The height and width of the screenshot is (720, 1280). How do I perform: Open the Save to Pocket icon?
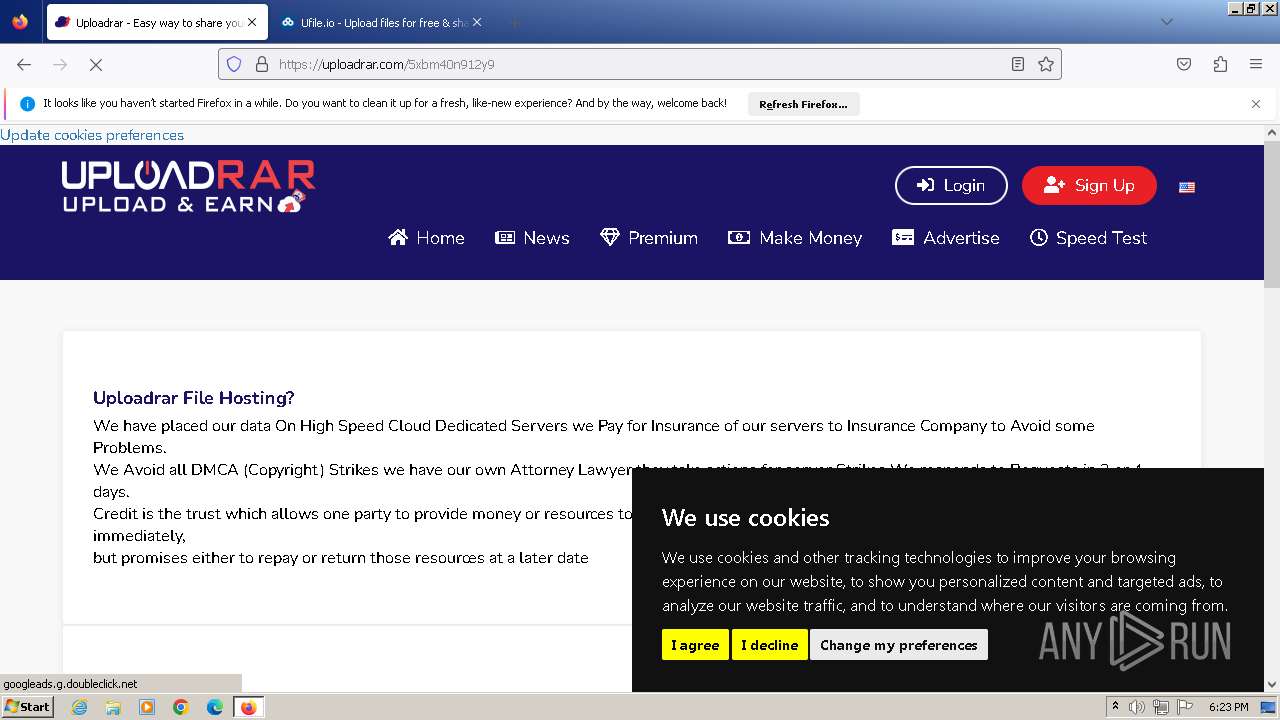pos(1184,64)
